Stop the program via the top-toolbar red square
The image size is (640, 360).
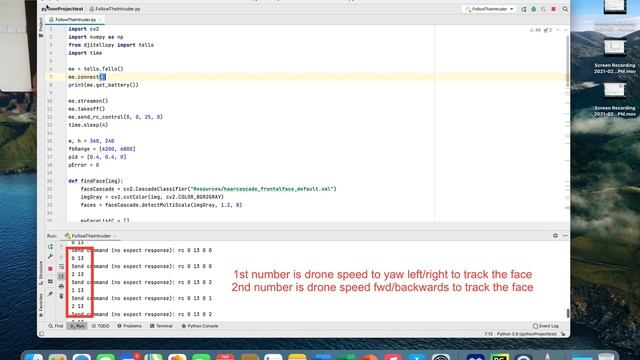point(553,9)
